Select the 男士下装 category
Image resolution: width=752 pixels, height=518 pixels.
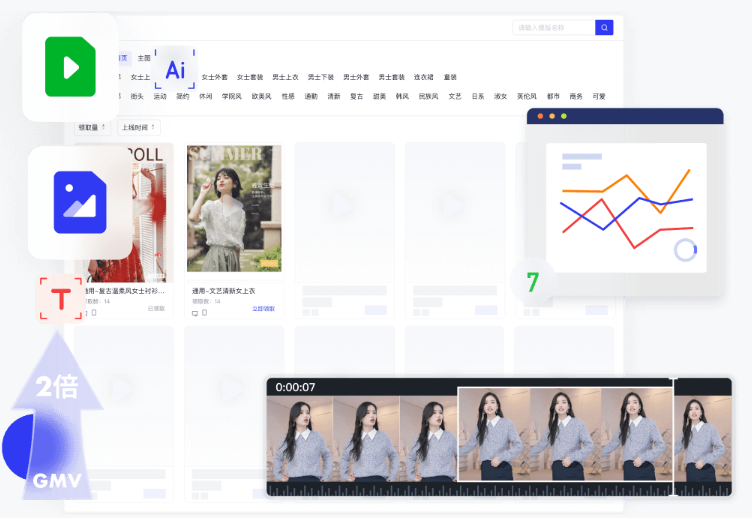pos(321,77)
